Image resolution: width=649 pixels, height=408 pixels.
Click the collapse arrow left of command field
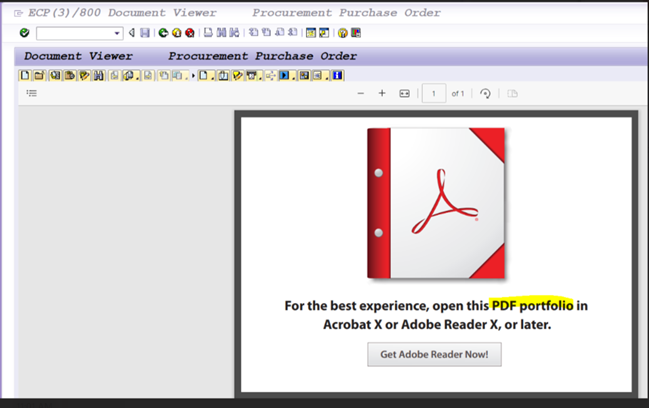pyautogui.click(x=132, y=33)
